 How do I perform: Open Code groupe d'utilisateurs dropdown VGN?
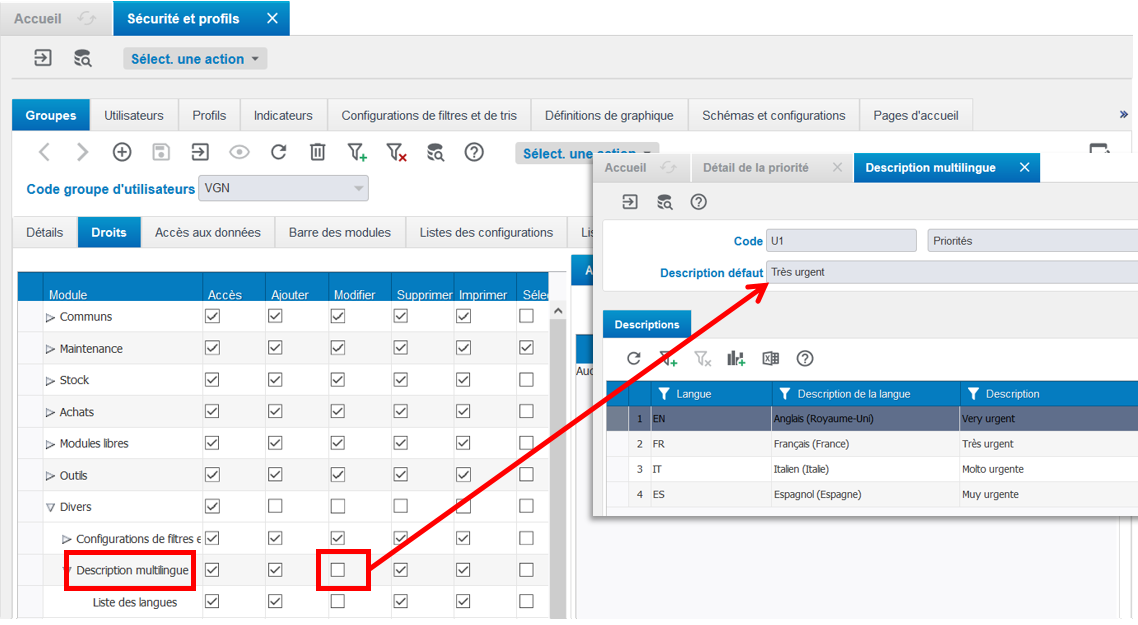click(x=283, y=188)
